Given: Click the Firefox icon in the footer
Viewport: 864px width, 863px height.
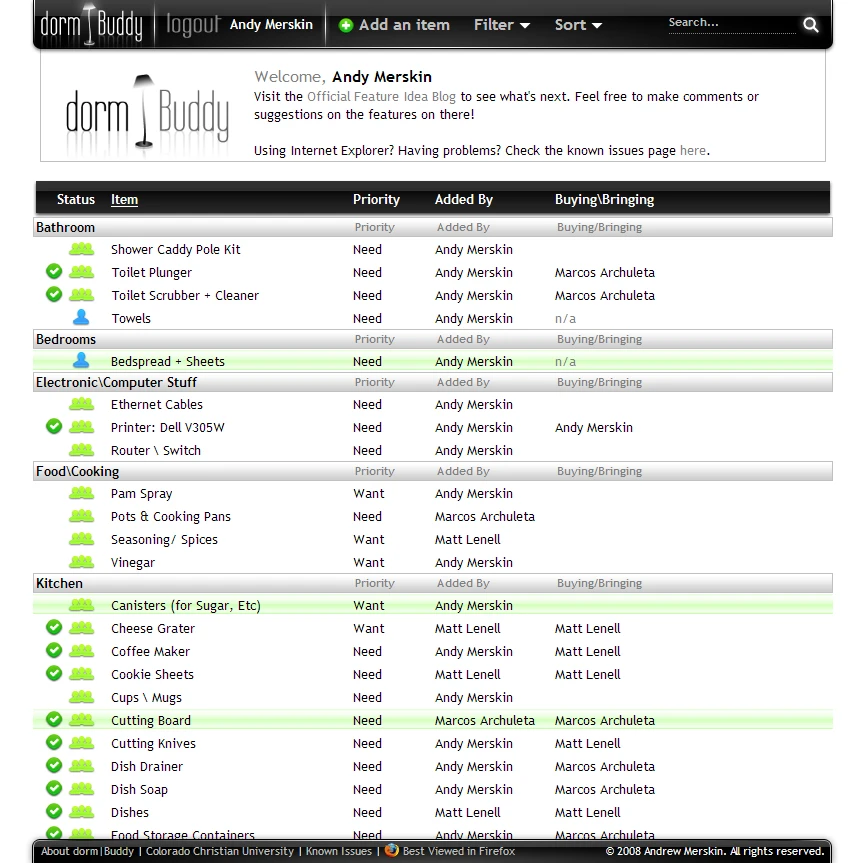Looking at the screenshot, I should (x=392, y=851).
